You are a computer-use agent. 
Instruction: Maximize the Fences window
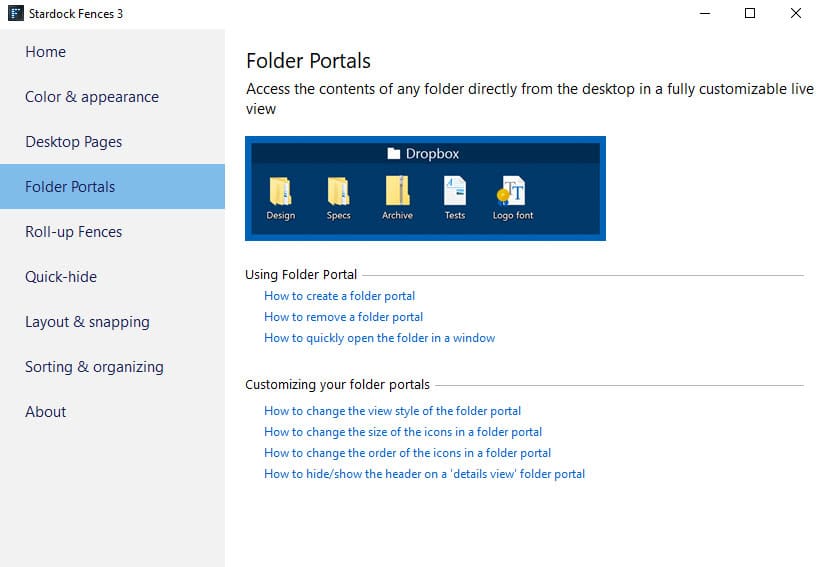pyautogui.click(x=750, y=13)
